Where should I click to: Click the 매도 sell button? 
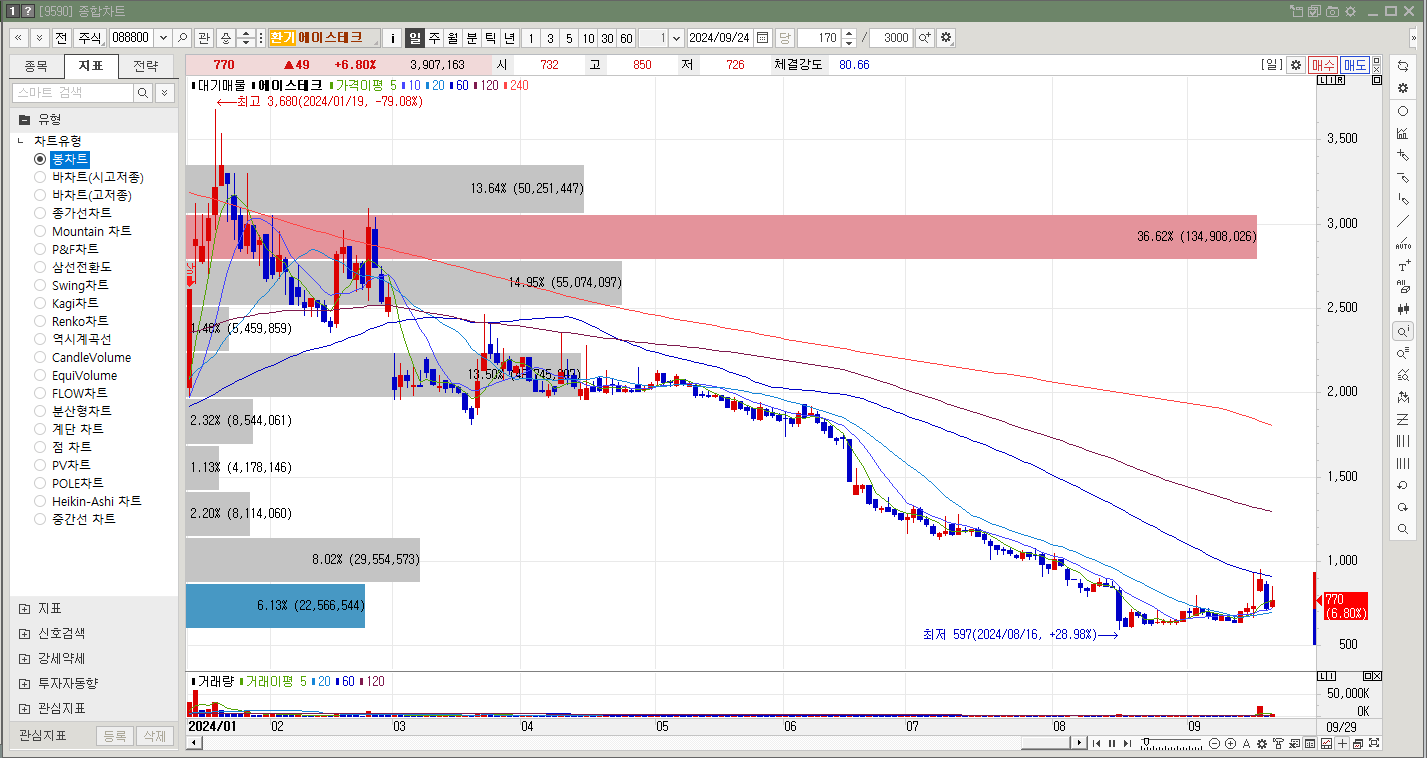(x=1355, y=64)
